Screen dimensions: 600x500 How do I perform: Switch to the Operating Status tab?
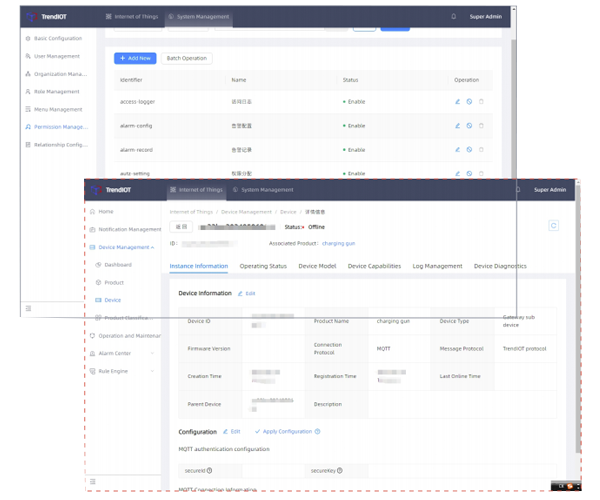tap(263, 266)
